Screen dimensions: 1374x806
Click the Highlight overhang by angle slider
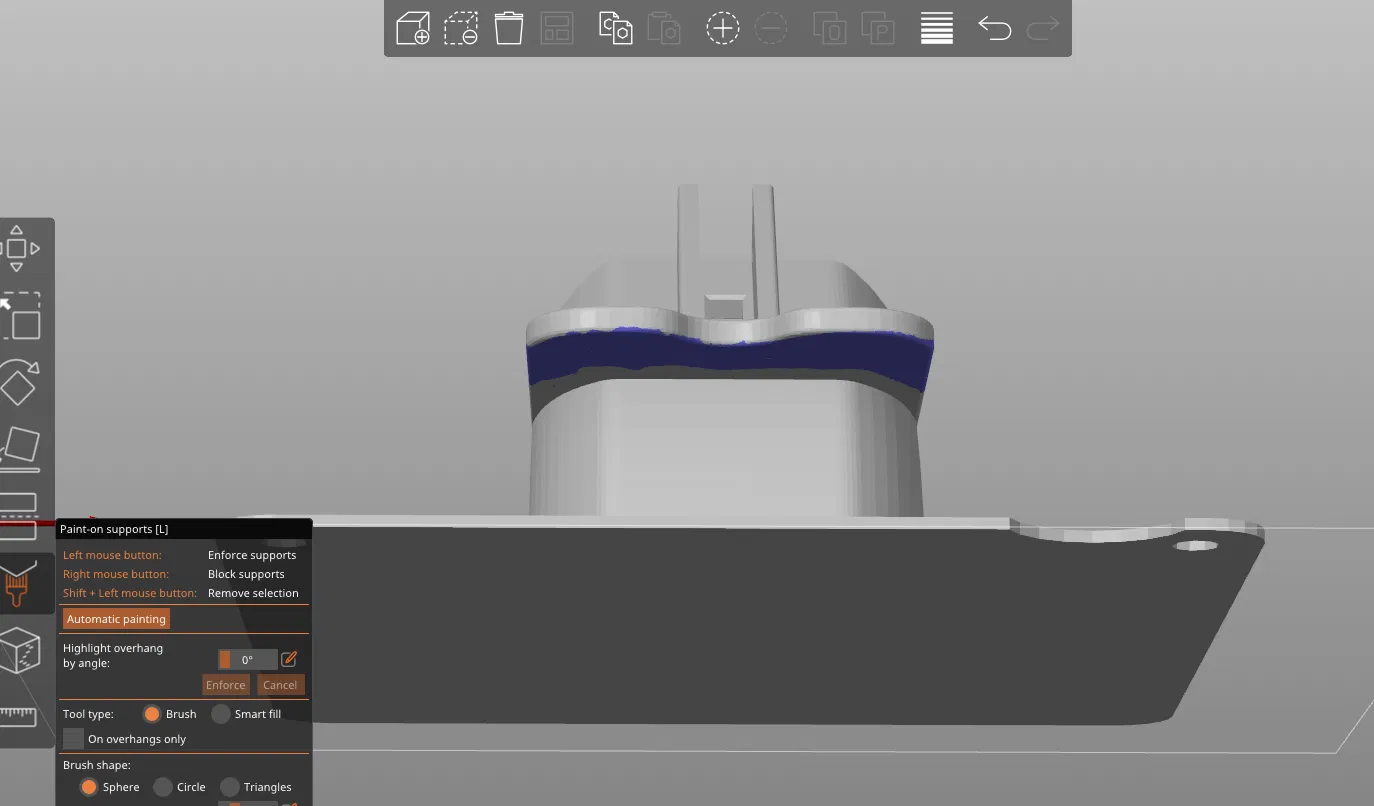pos(248,660)
